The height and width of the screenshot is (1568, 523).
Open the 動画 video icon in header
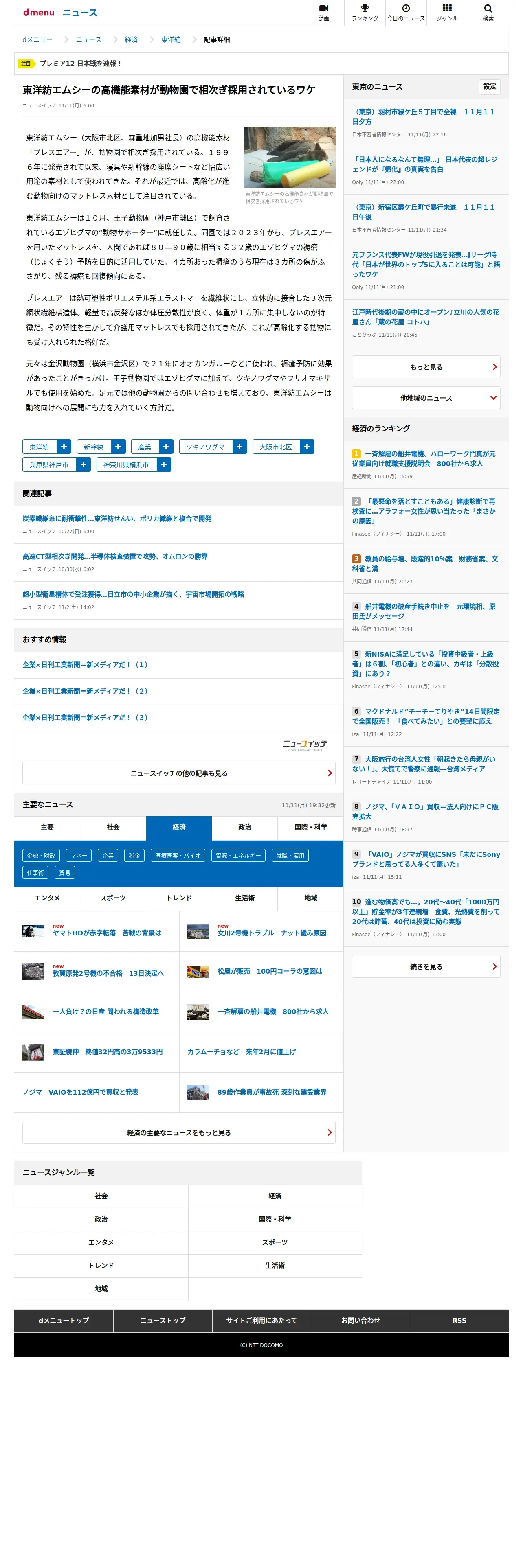coord(323,12)
